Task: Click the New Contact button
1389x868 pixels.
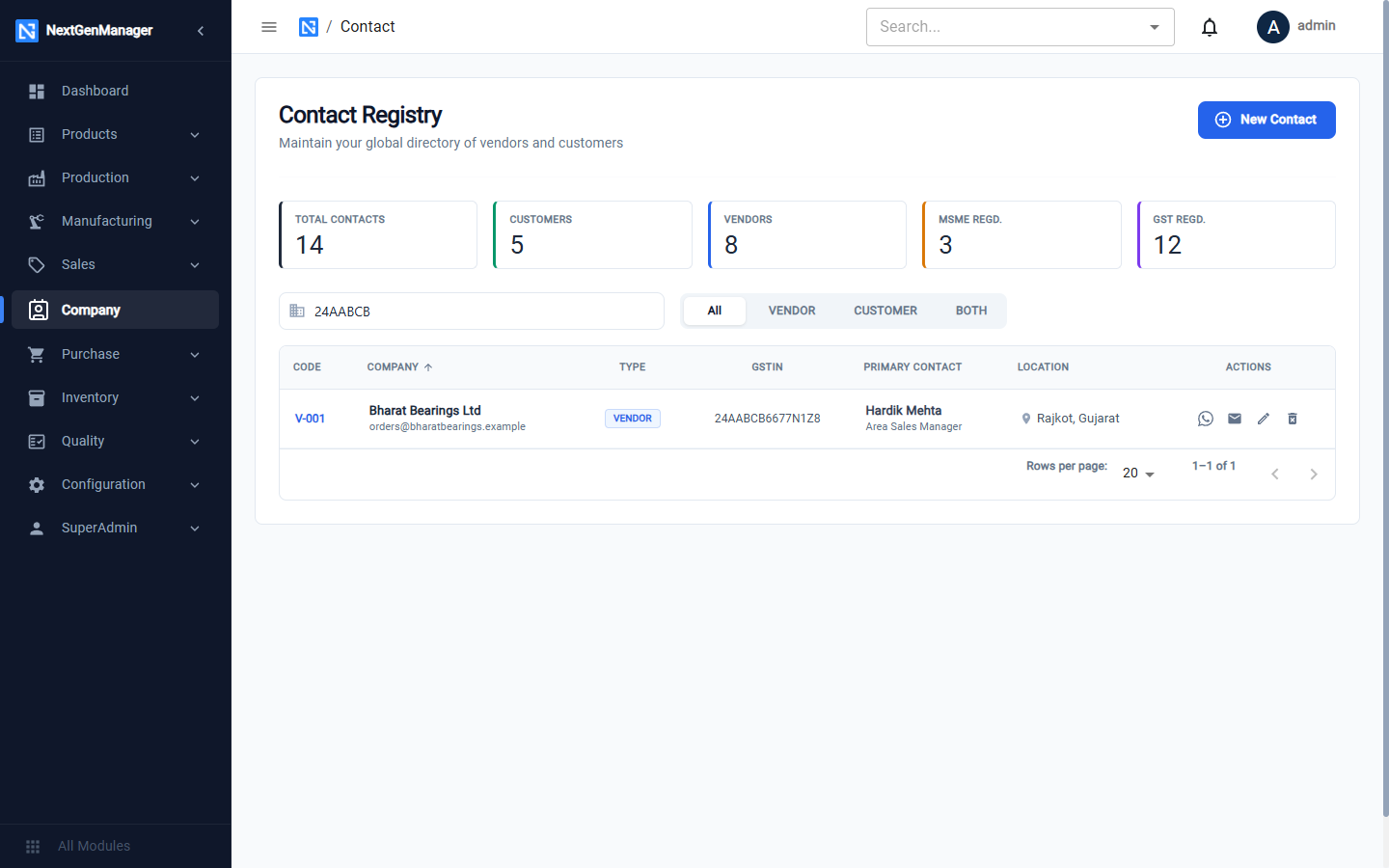Action: (x=1266, y=120)
